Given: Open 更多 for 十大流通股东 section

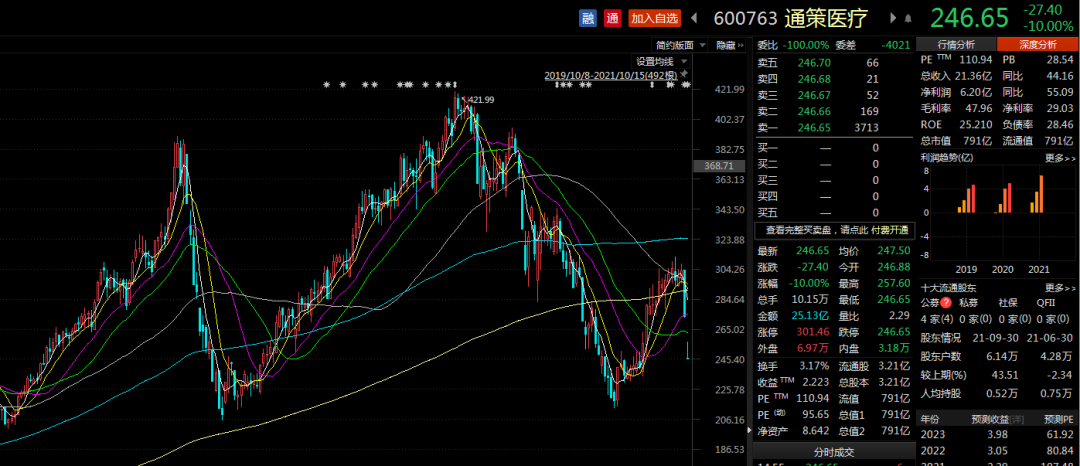Looking at the screenshot, I should (1059, 288).
